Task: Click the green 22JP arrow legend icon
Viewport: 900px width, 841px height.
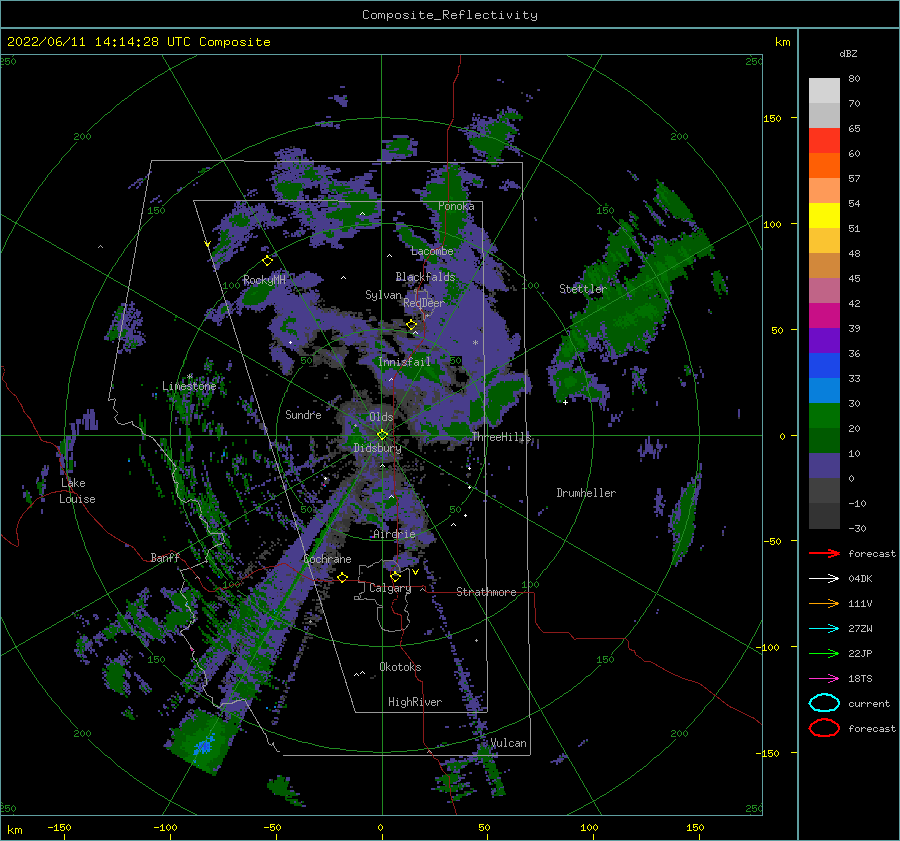Action: click(824, 653)
